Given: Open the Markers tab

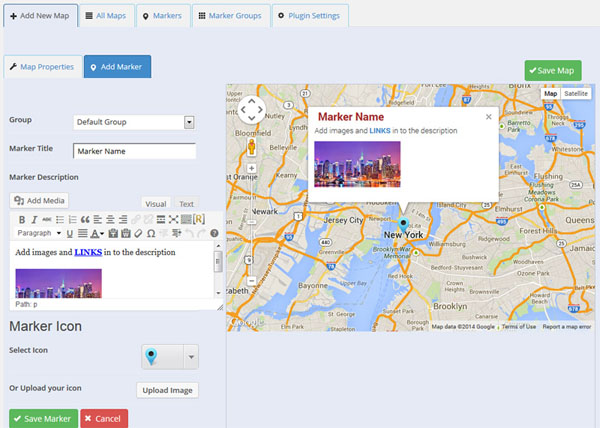Looking at the screenshot, I should (x=163, y=16).
